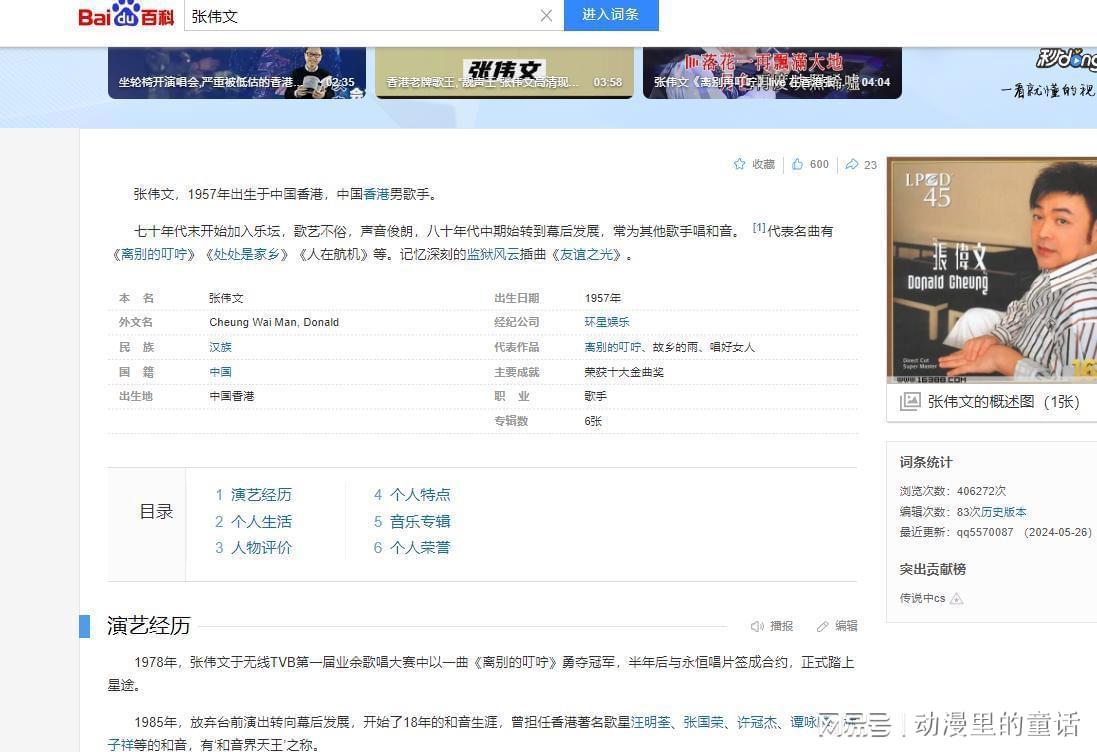Clear the search box with X icon
Image resolution: width=1097 pixels, height=752 pixels.
tap(546, 15)
